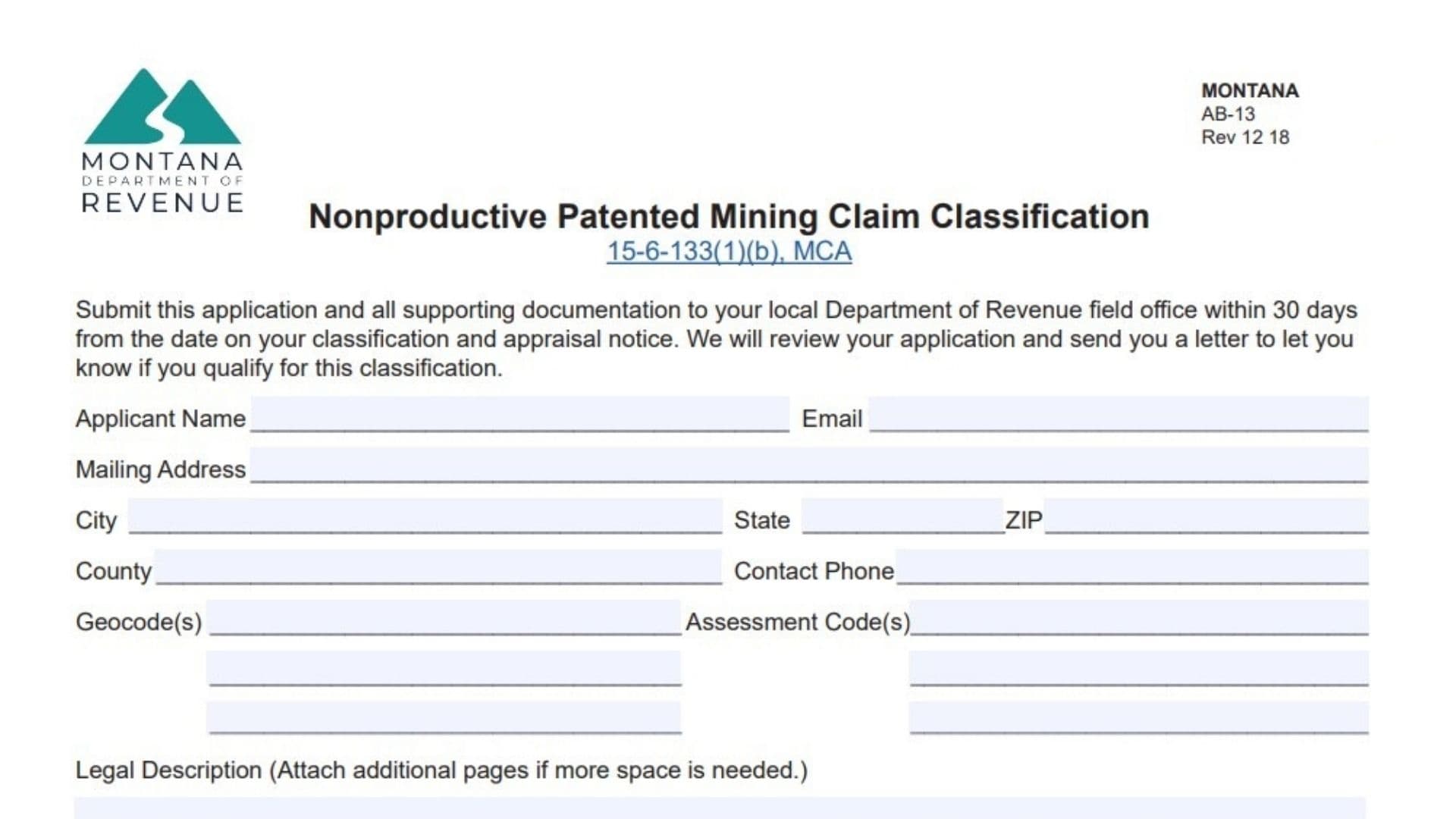The height and width of the screenshot is (819, 1456).
Task: Select the Mailing Address field
Action: click(808, 466)
